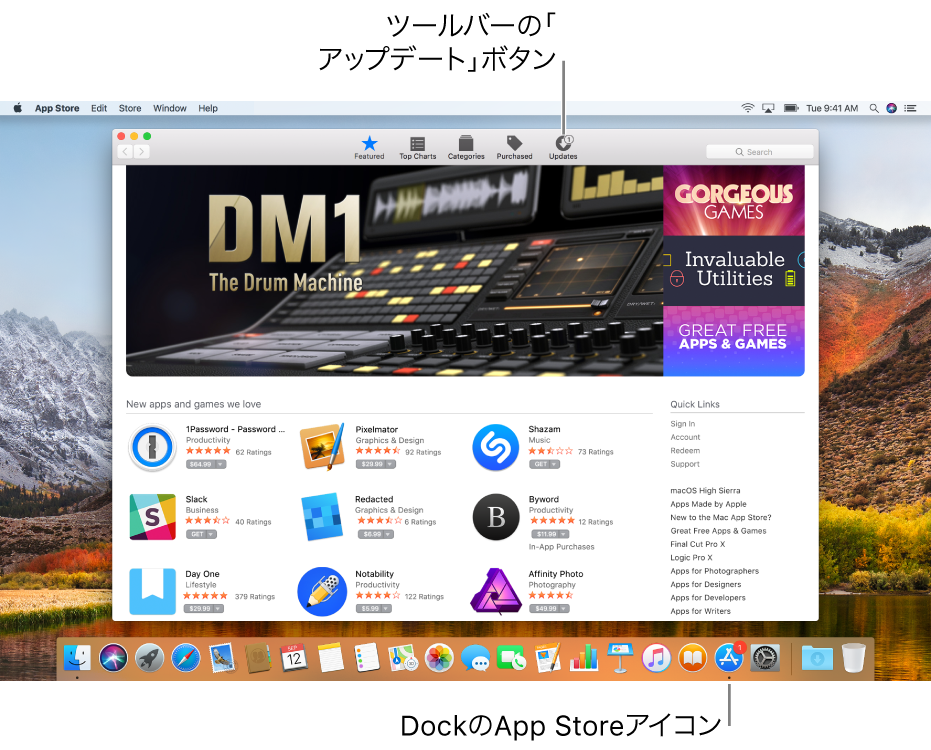Open the Edit menu

point(99,108)
